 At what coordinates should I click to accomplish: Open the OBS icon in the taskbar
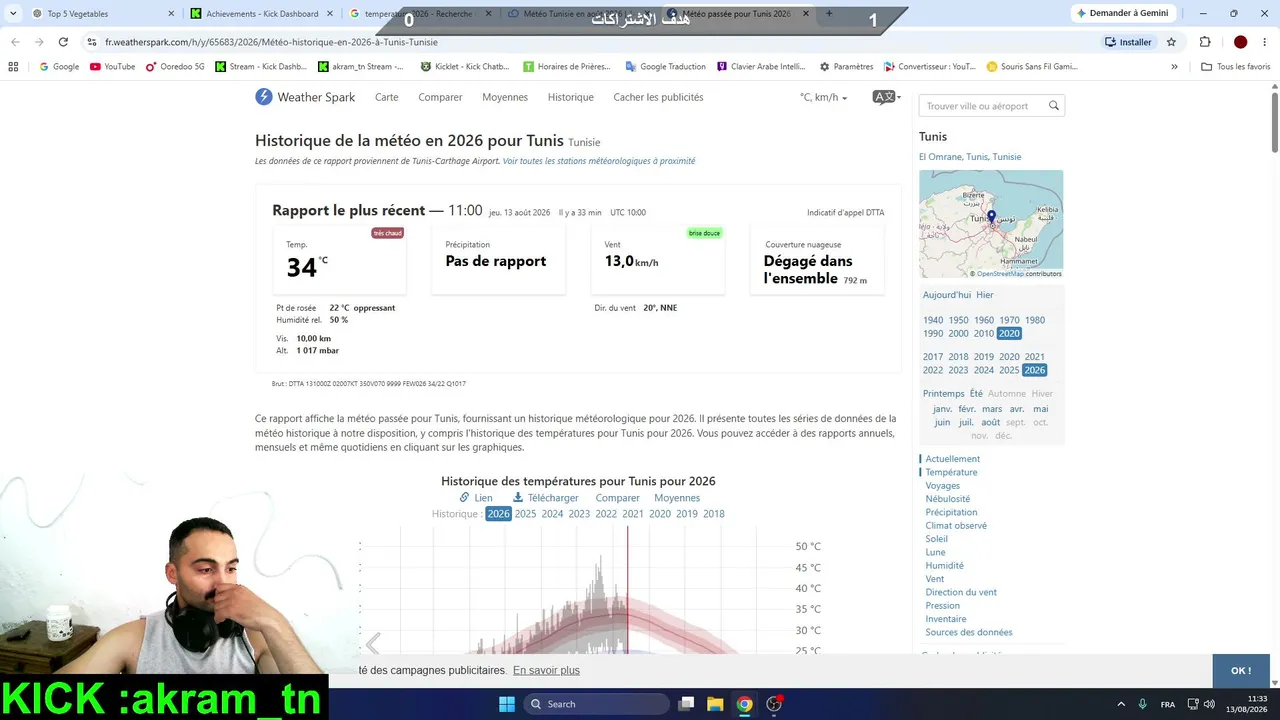pyautogui.click(x=774, y=704)
